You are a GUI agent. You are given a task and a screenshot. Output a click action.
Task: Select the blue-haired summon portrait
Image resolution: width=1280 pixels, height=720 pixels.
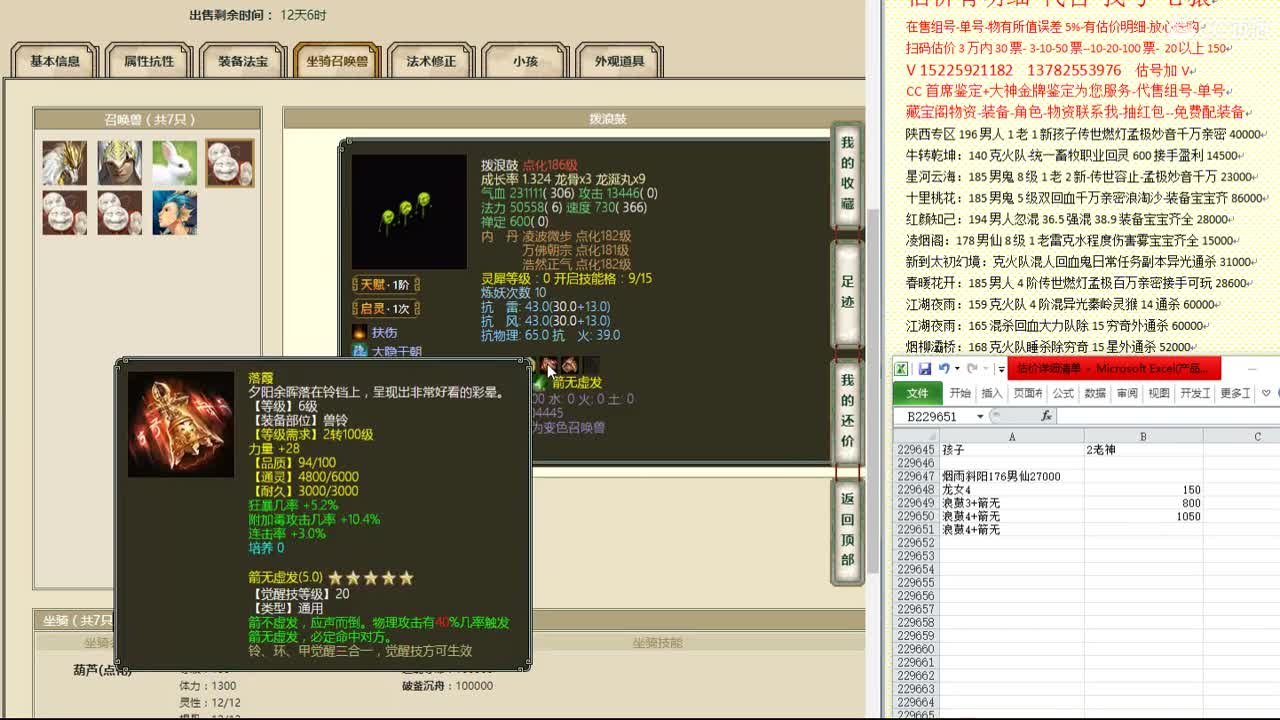tap(175, 213)
